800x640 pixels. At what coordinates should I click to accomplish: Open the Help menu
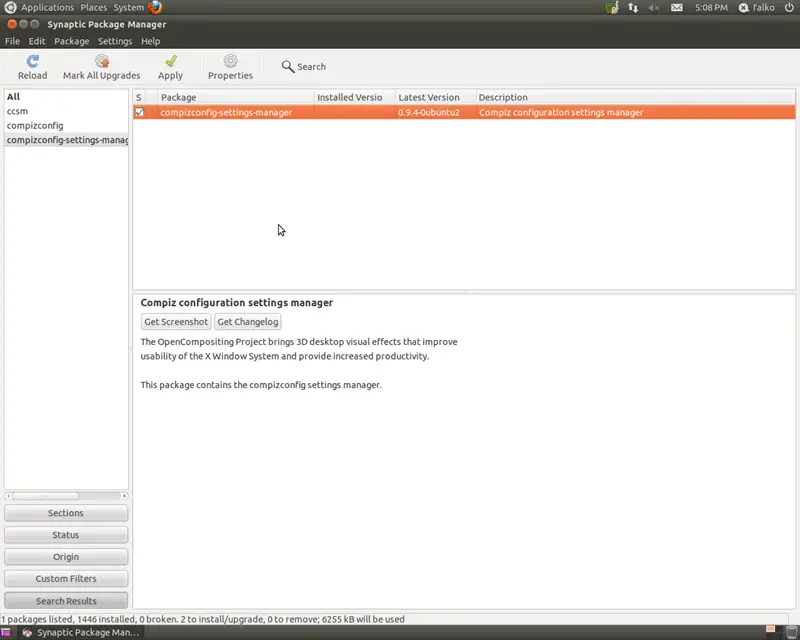pyautogui.click(x=151, y=41)
